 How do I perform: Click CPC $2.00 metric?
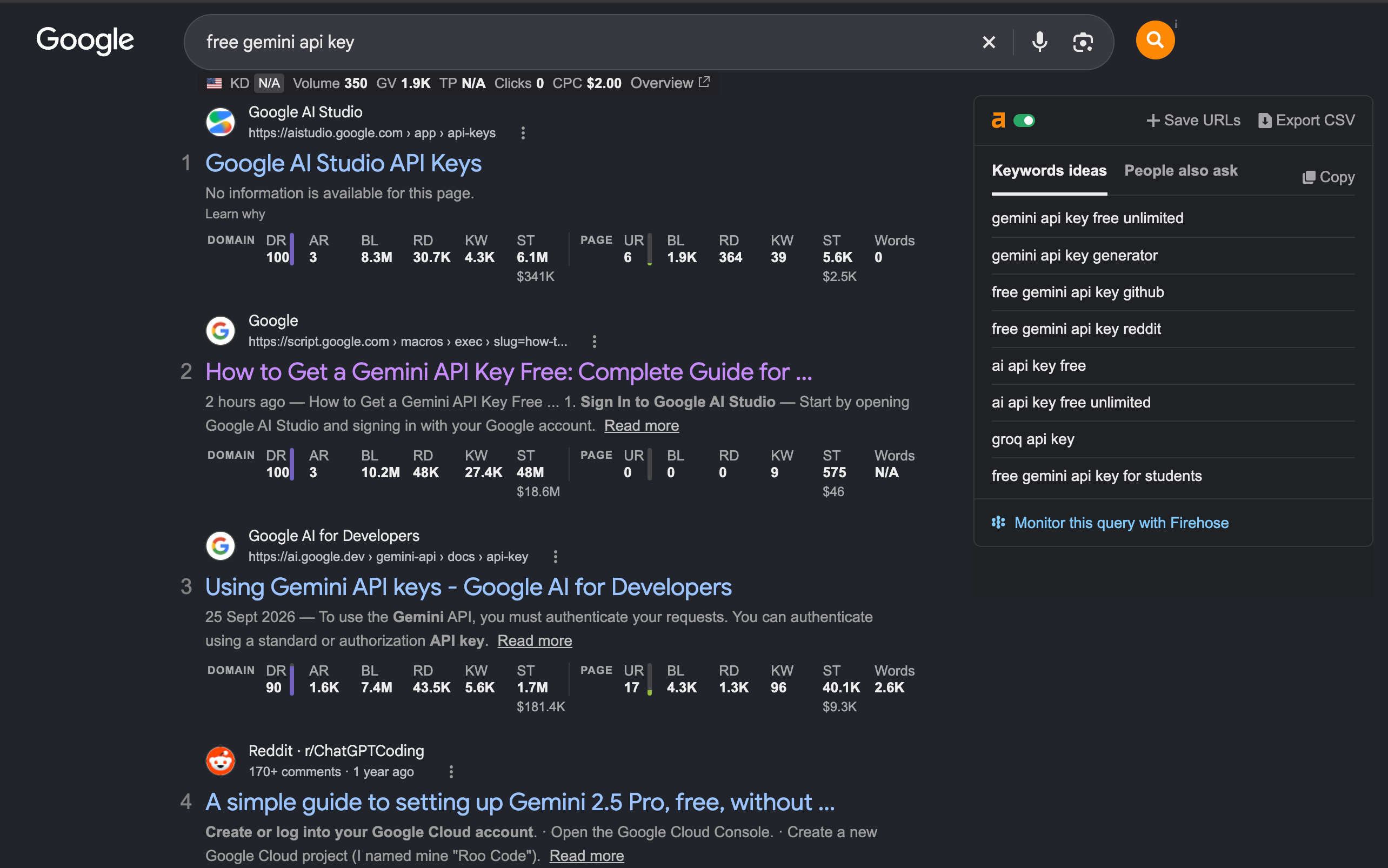click(586, 83)
